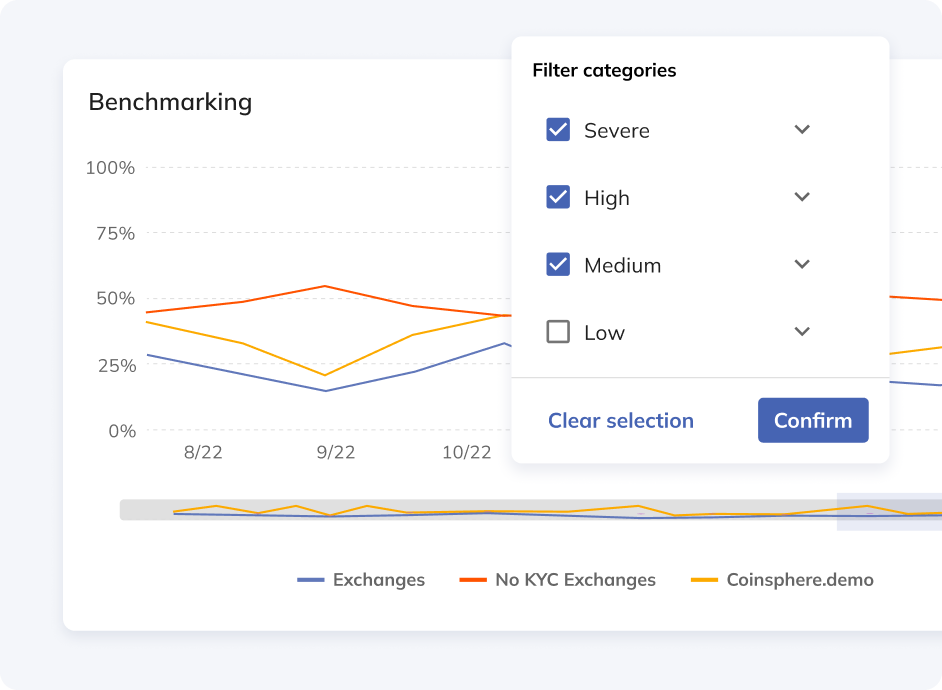
Task: Select the 8/22 x-axis date label
Action: point(203,452)
